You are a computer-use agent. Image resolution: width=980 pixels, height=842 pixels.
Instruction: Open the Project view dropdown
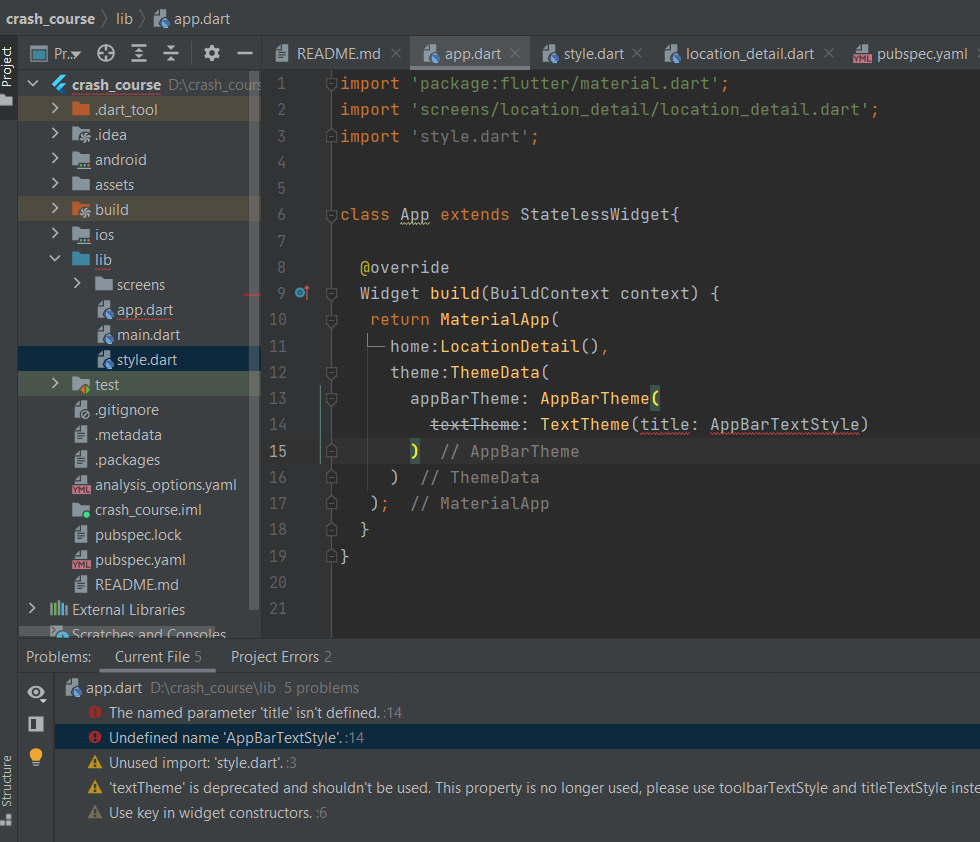point(64,54)
